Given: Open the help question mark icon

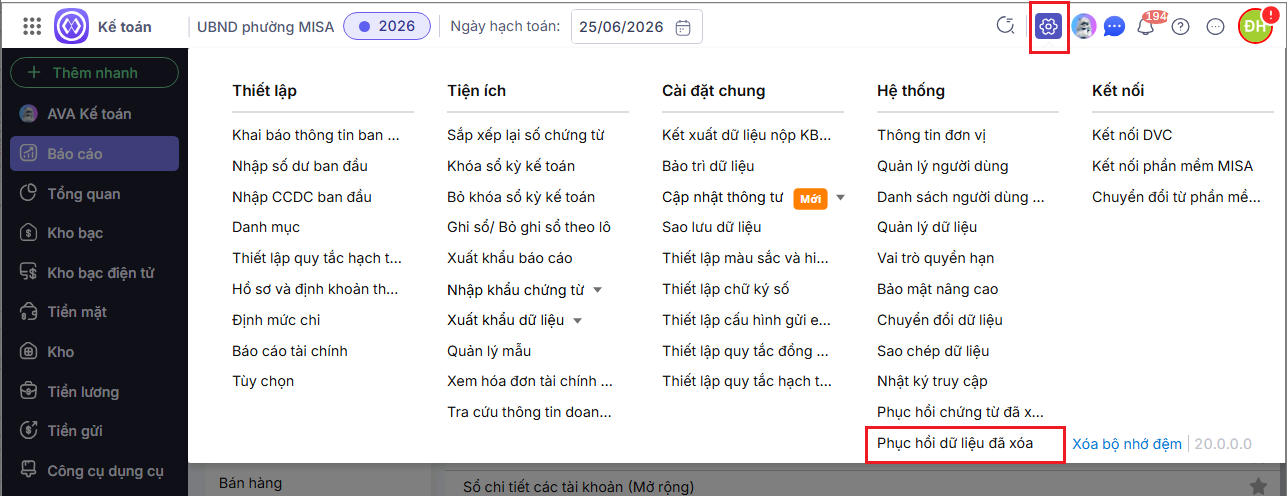Looking at the screenshot, I should pyautogui.click(x=1180, y=27).
